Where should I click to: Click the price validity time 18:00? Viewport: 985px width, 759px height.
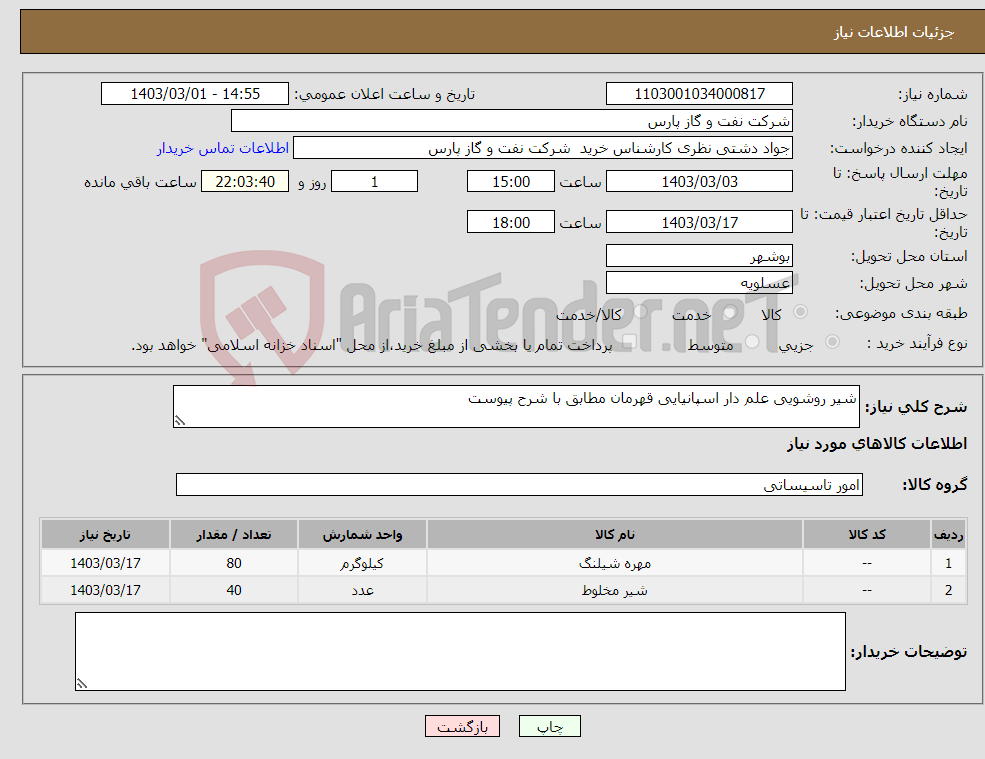point(511,222)
